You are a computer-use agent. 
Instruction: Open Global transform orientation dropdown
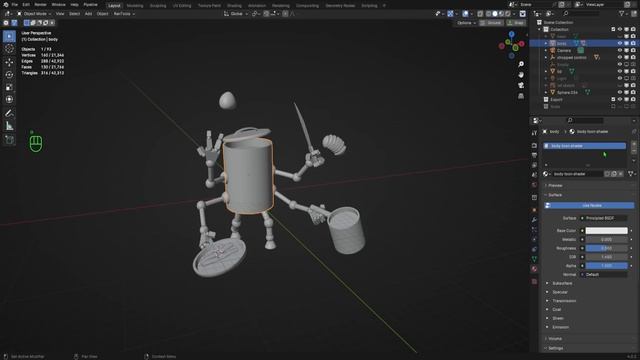236,14
